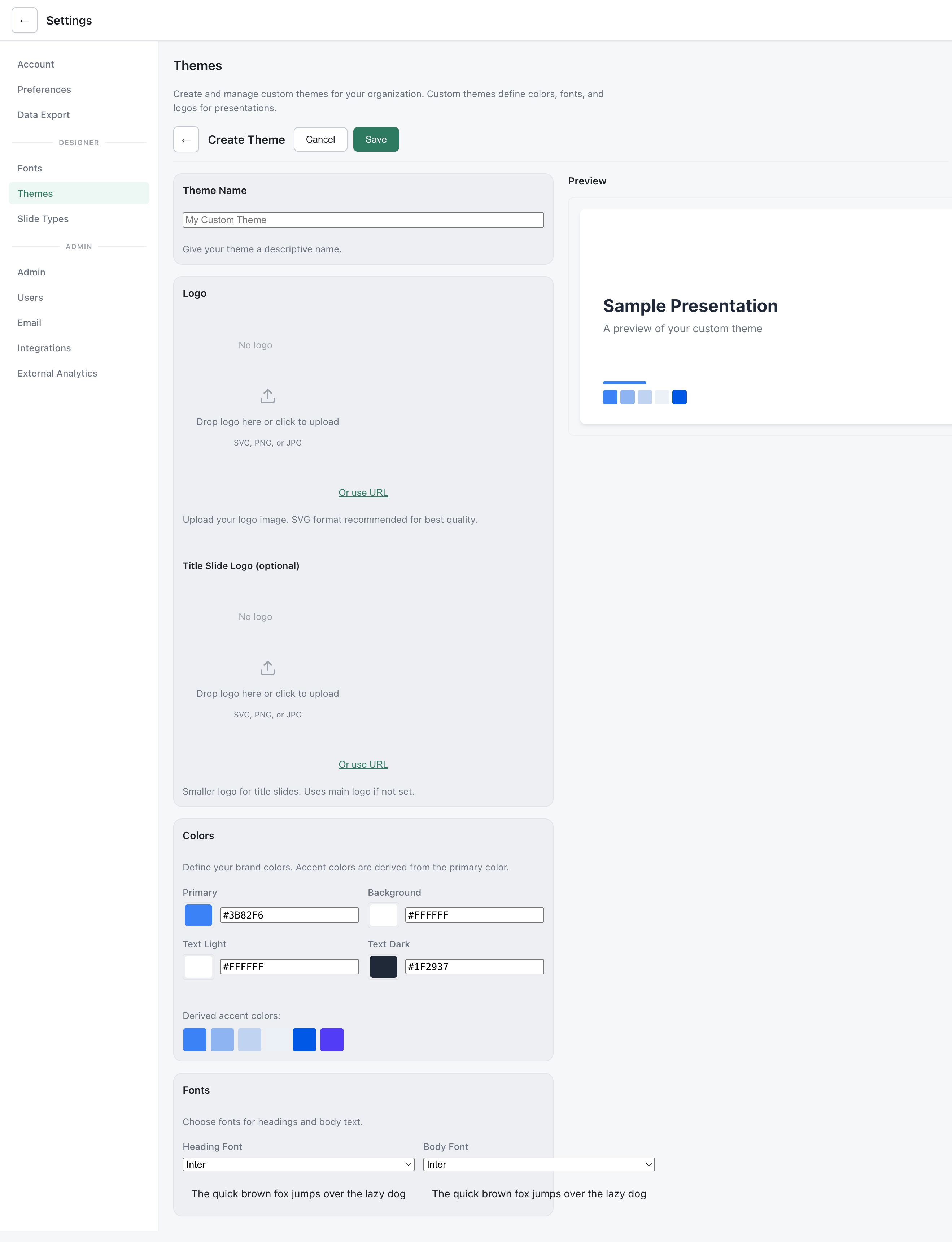The image size is (952, 1242).
Task: Open the Heading Font dropdown
Action: click(299, 1164)
